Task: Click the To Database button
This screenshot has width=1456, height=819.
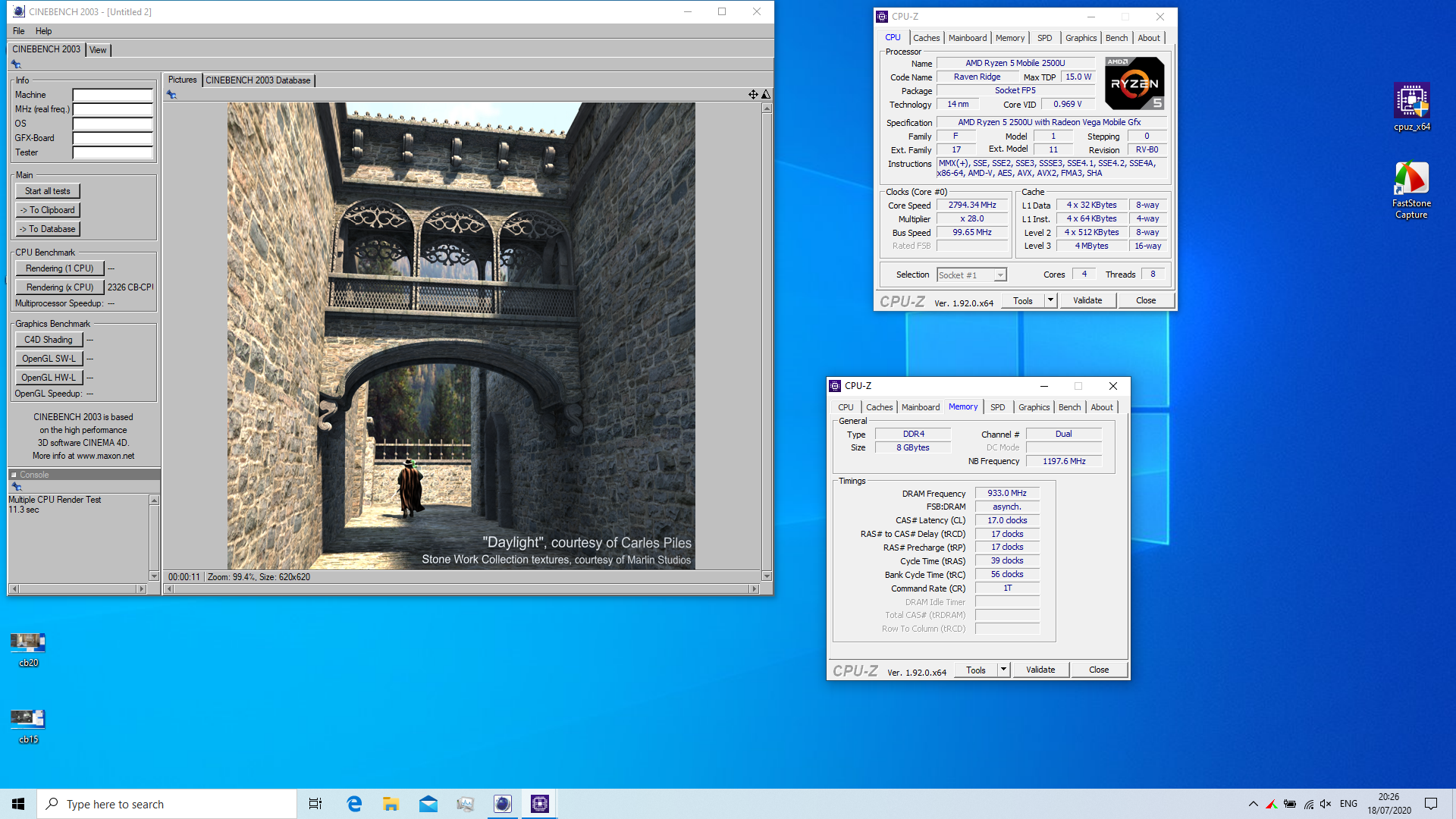Action: pos(48,229)
